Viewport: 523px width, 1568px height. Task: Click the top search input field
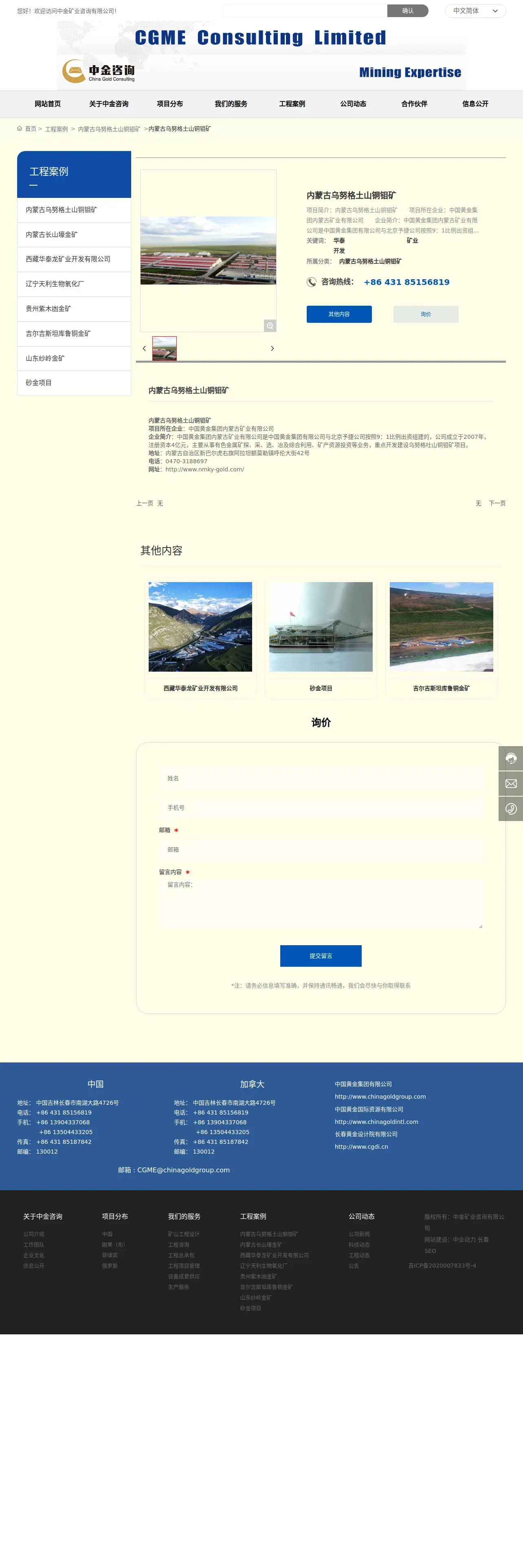[x=304, y=11]
